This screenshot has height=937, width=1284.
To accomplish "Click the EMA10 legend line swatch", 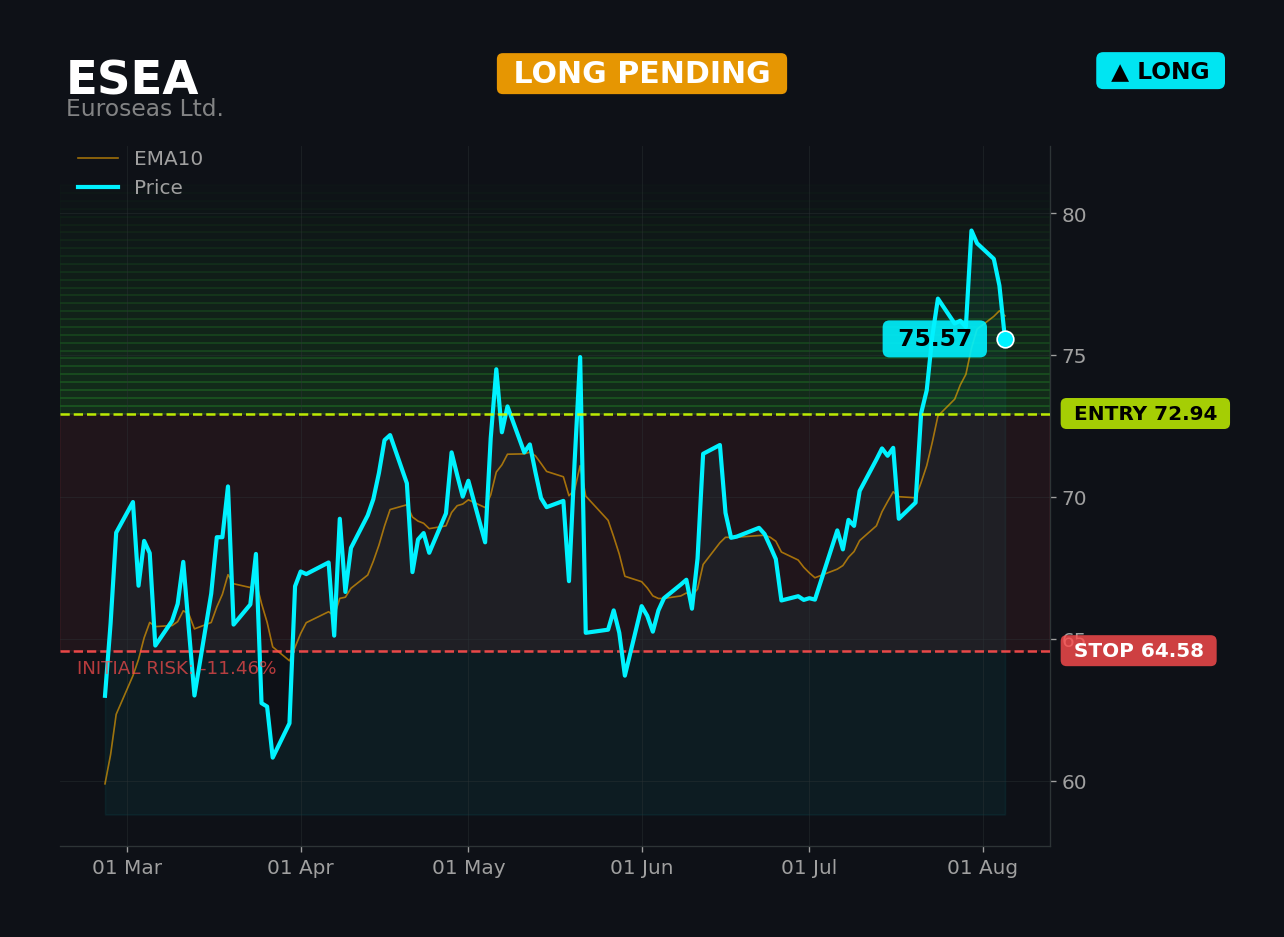I will [98, 159].
